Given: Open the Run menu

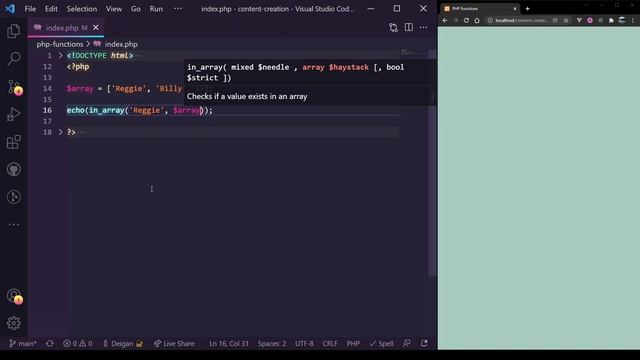Looking at the screenshot, I should pos(156,9).
